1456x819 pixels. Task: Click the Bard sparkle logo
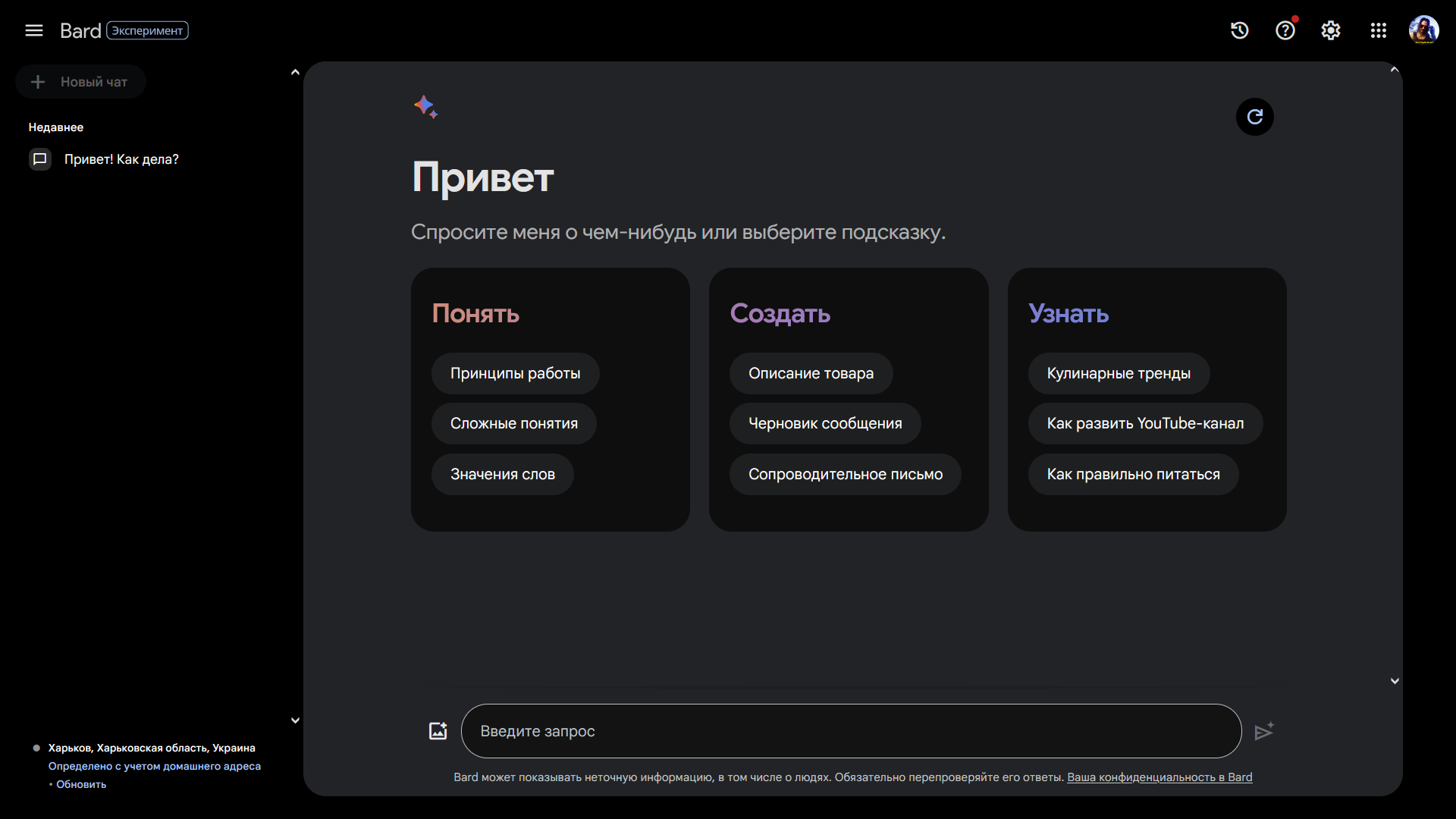[425, 107]
